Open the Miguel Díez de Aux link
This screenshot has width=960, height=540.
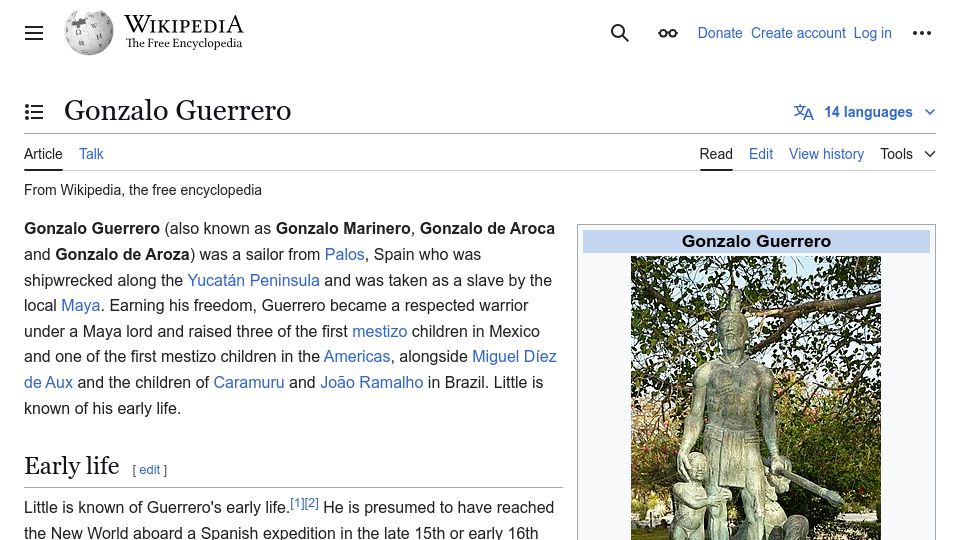(x=514, y=356)
